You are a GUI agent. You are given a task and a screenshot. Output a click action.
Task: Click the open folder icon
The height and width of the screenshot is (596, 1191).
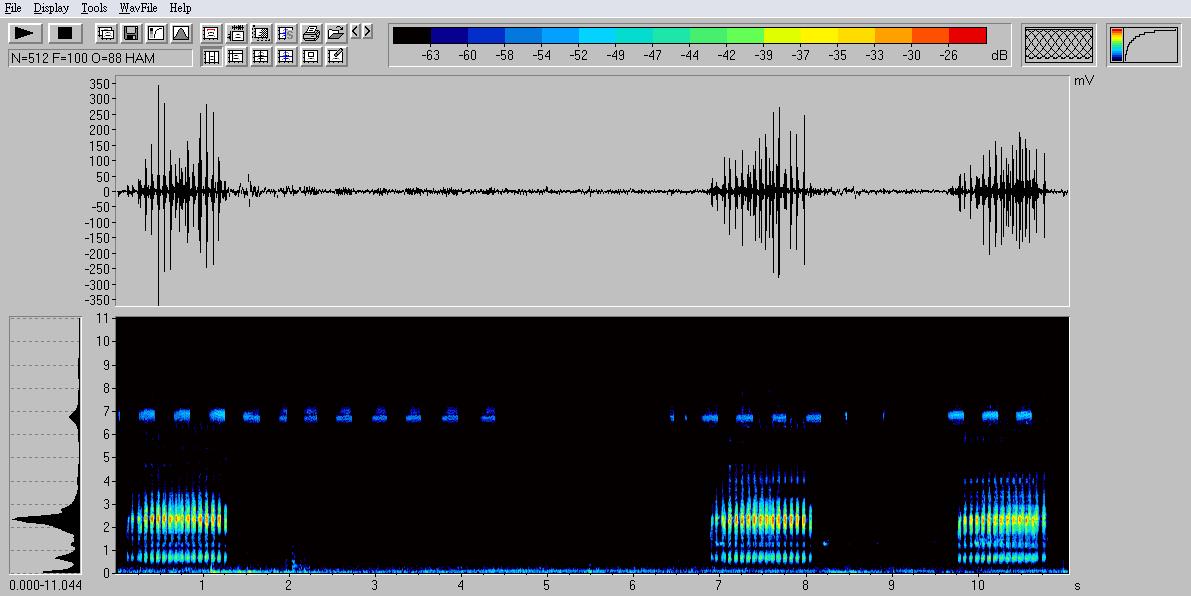(x=336, y=33)
